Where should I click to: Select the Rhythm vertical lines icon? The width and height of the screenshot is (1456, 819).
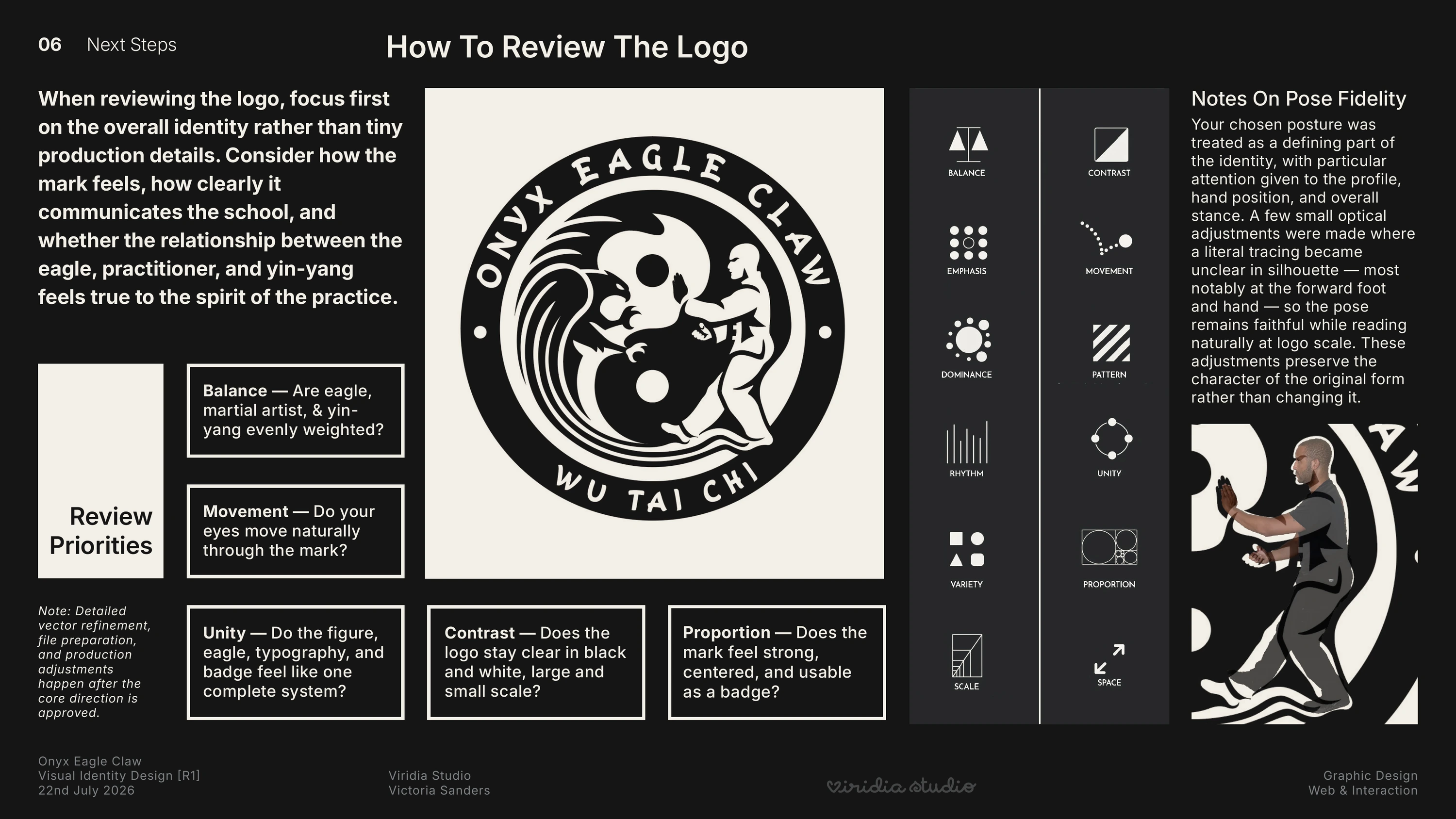[967, 442]
